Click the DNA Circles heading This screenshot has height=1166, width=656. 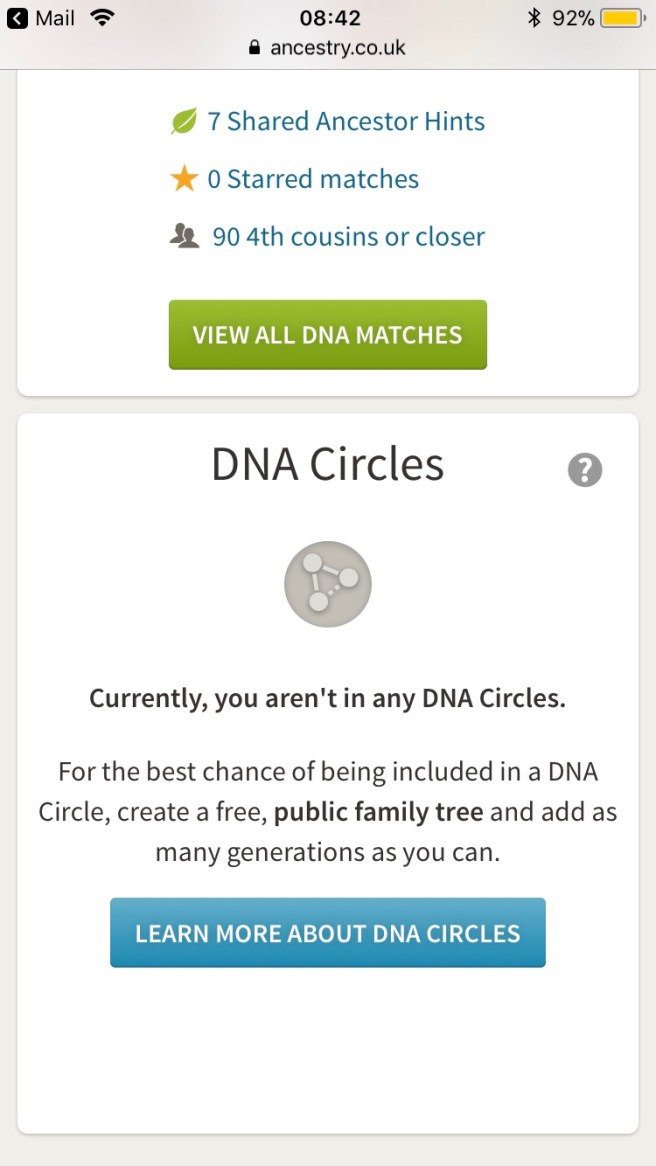328,465
